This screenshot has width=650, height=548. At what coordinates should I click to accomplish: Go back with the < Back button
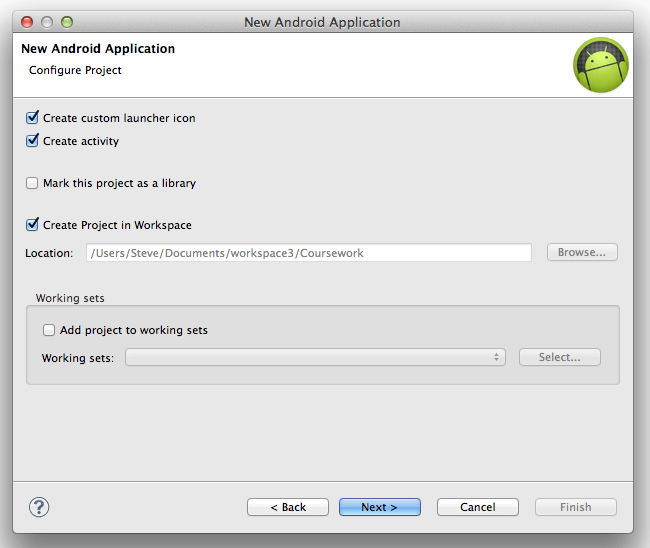(x=288, y=507)
